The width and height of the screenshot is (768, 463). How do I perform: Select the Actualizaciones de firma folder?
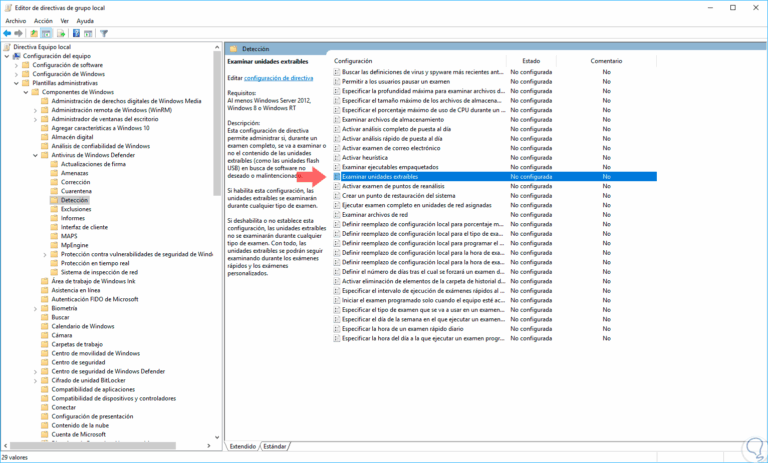tap(93, 164)
